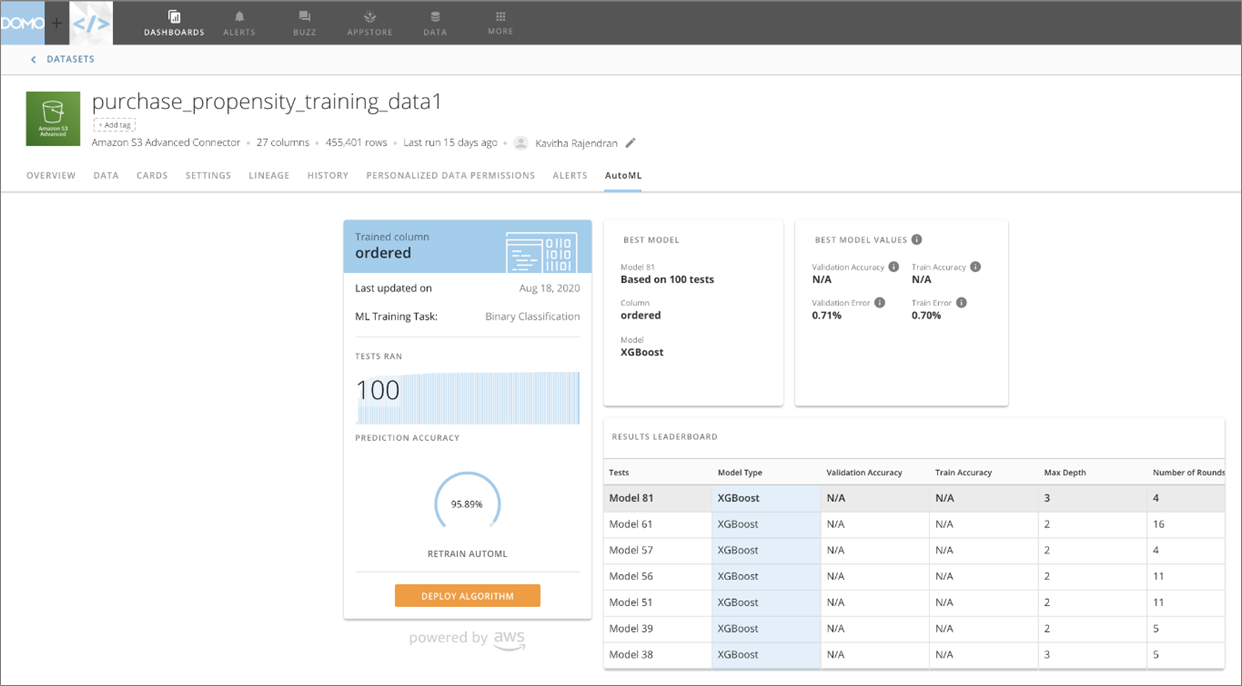Viewport: 1242px width, 686px height.
Task: Select the Model 61 row in leaderboard
Action: click(x=630, y=524)
